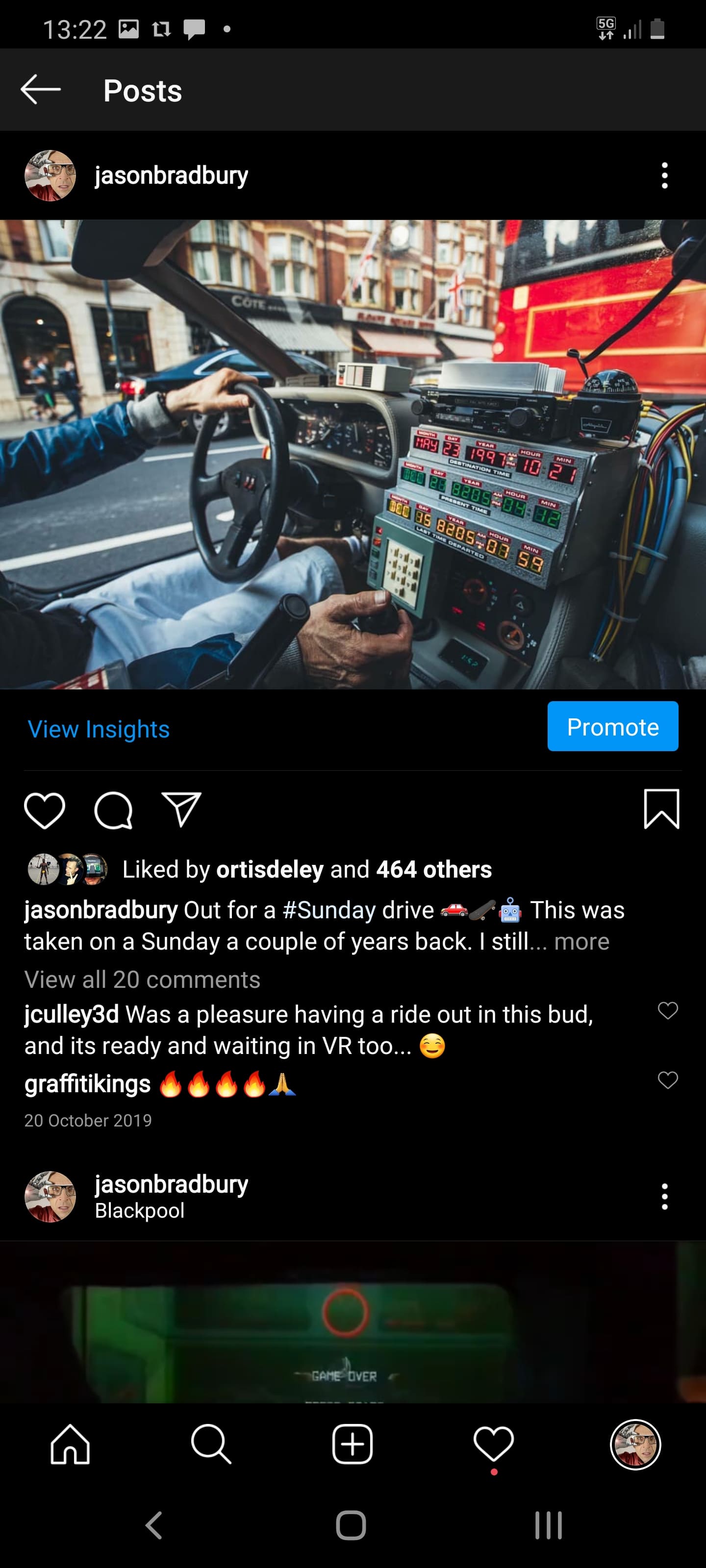
Task: Like the jculley3d comment
Action: [668, 1010]
